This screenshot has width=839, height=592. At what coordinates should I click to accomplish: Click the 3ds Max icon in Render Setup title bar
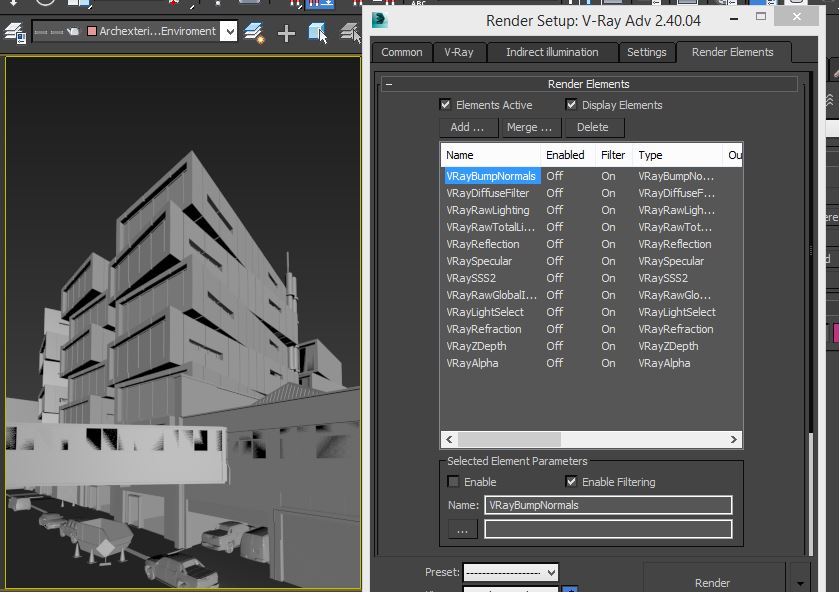(x=380, y=20)
